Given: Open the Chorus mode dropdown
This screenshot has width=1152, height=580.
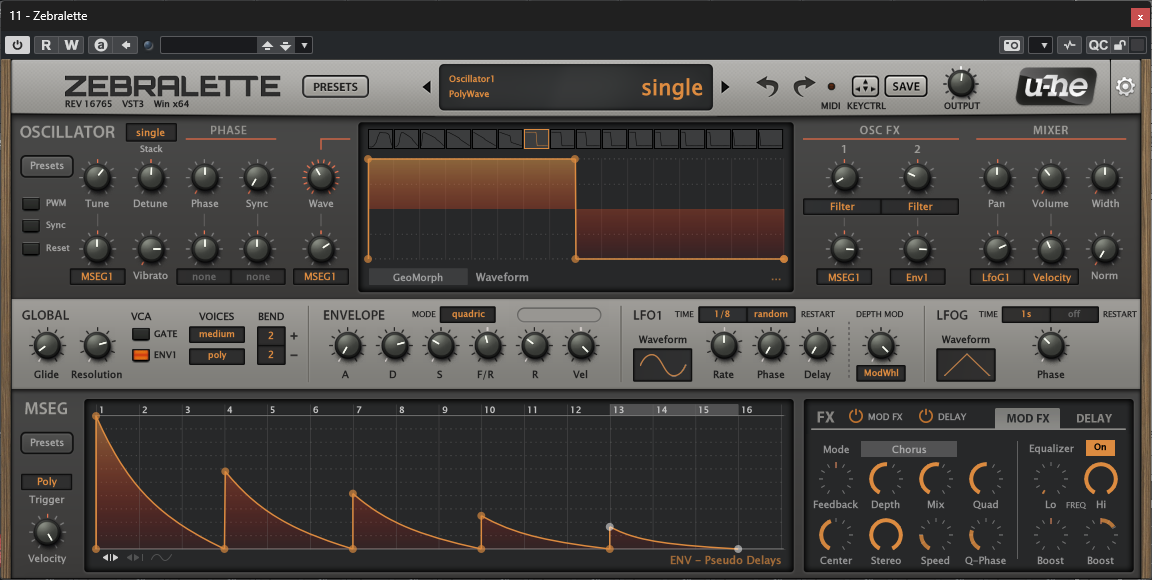Looking at the screenshot, I should tap(909, 449).
